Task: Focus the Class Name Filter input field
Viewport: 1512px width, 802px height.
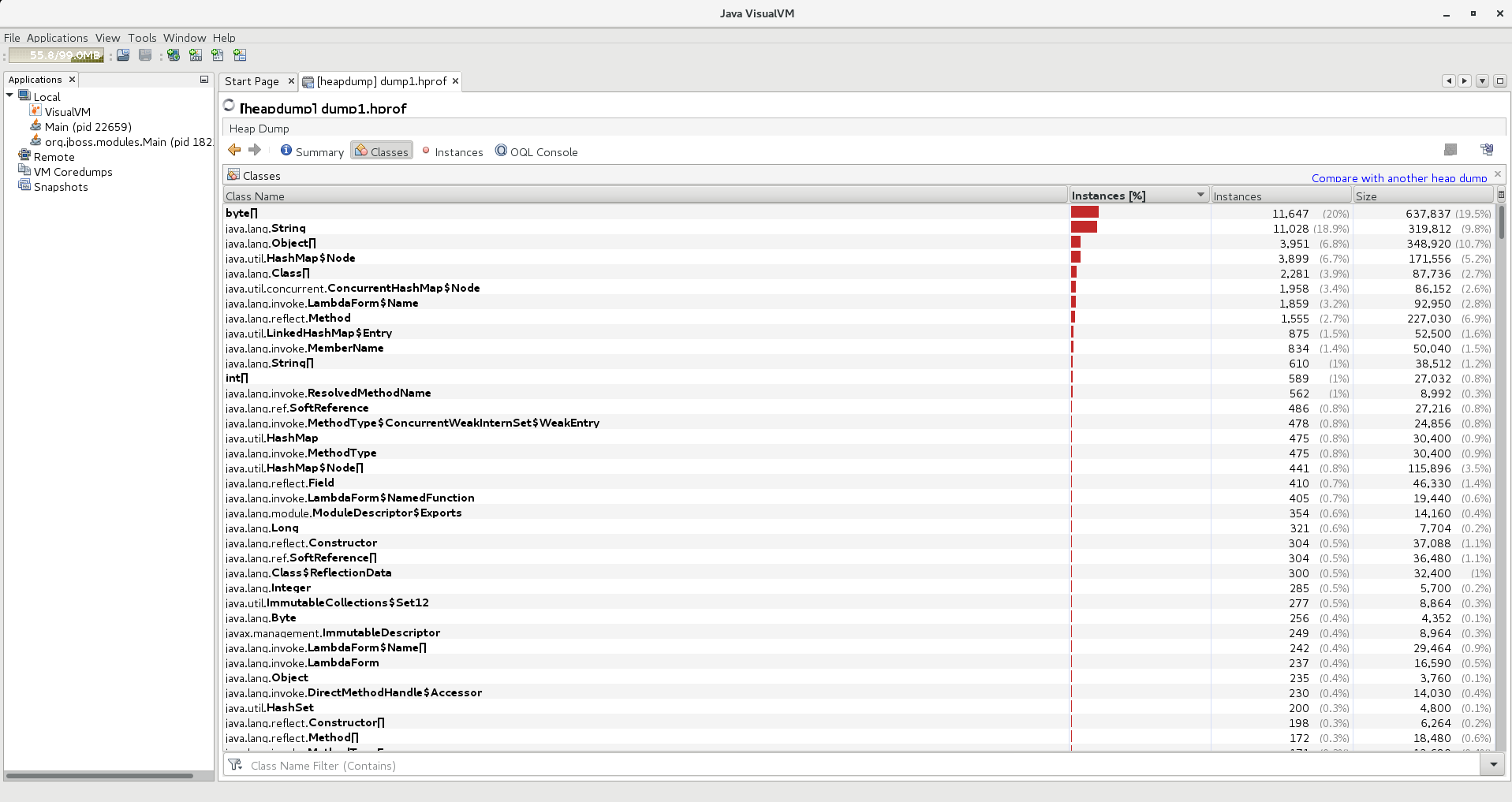Action: point(864,765)
